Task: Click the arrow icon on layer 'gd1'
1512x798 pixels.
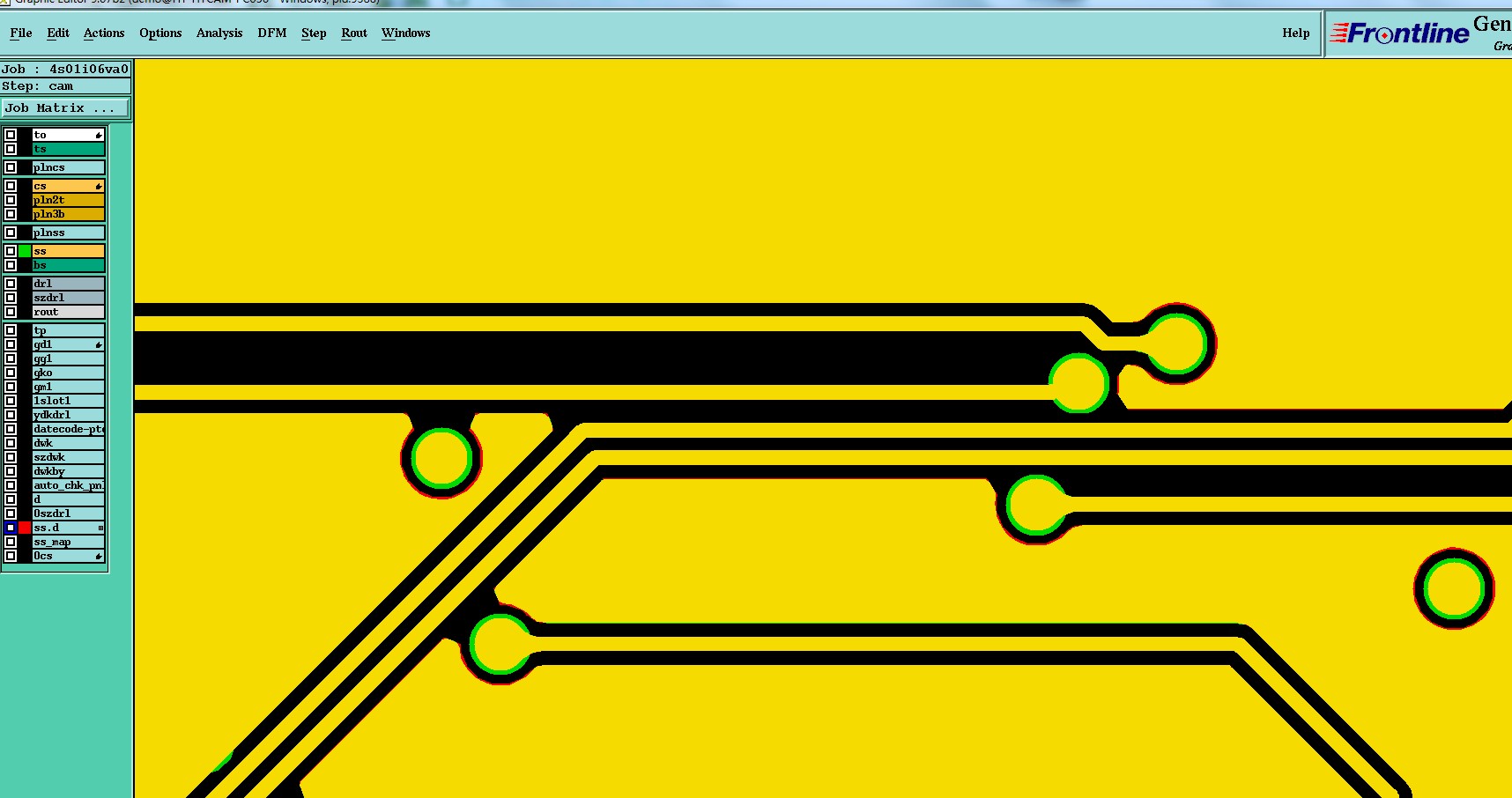Action: tap(99, 344)
